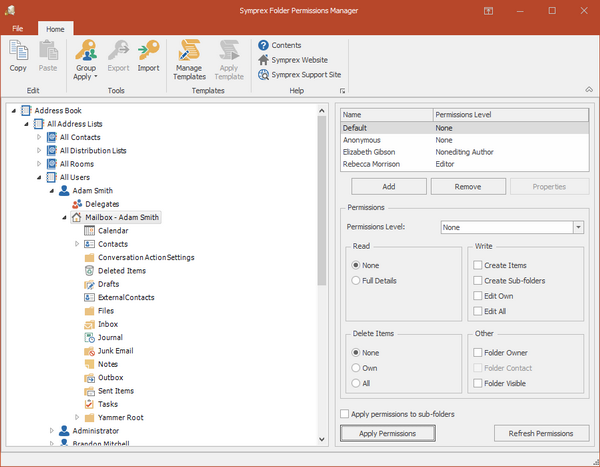Click the Add button
600x467 pixels.
coord(389,186)
